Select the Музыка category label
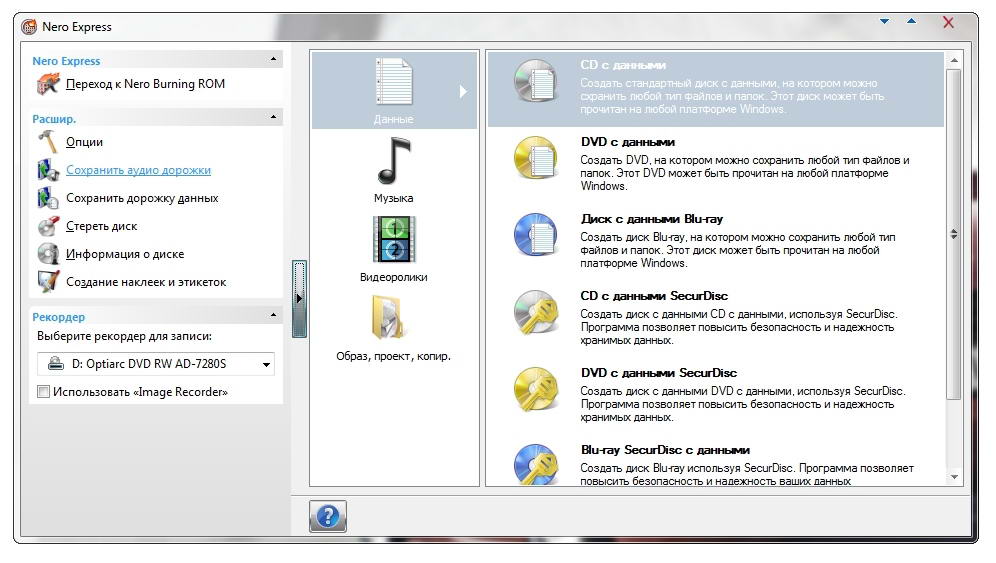 394,198
